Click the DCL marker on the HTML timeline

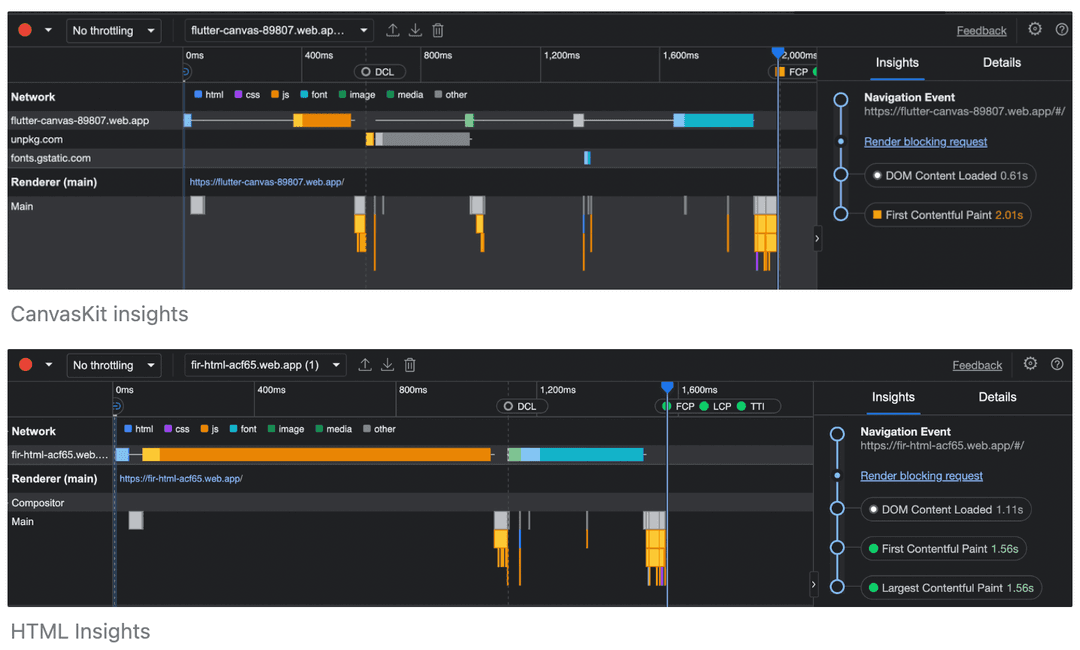[523, 406]
